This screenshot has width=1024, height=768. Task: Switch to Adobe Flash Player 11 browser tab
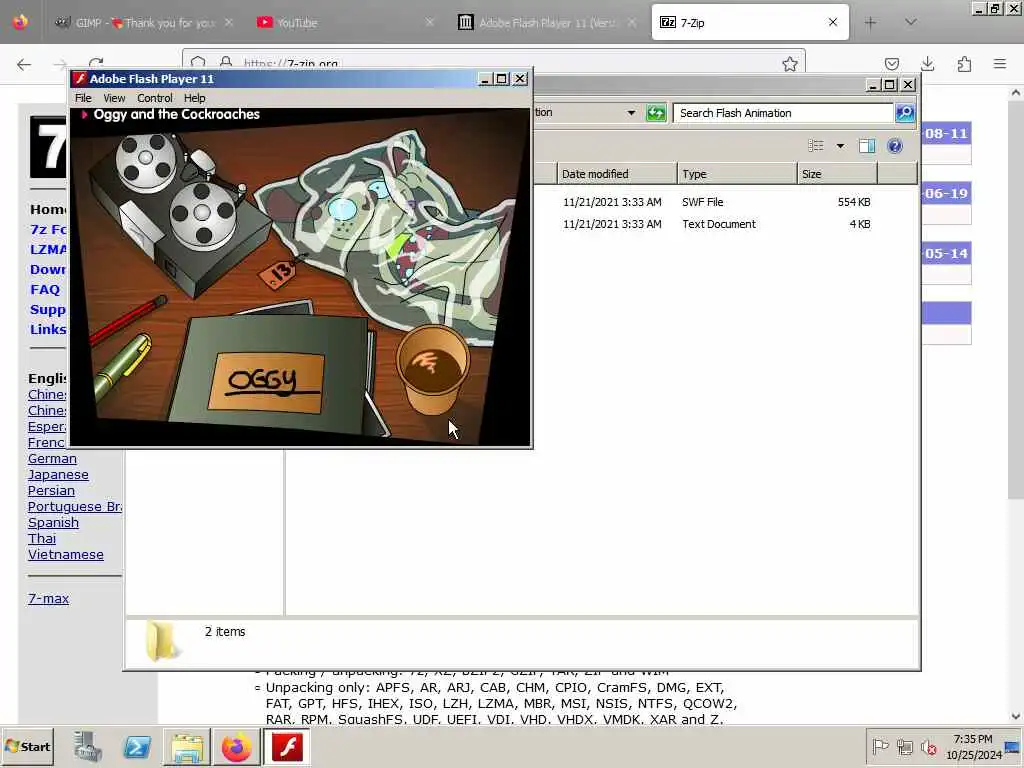pyautogui.click(x=546, y=23)
